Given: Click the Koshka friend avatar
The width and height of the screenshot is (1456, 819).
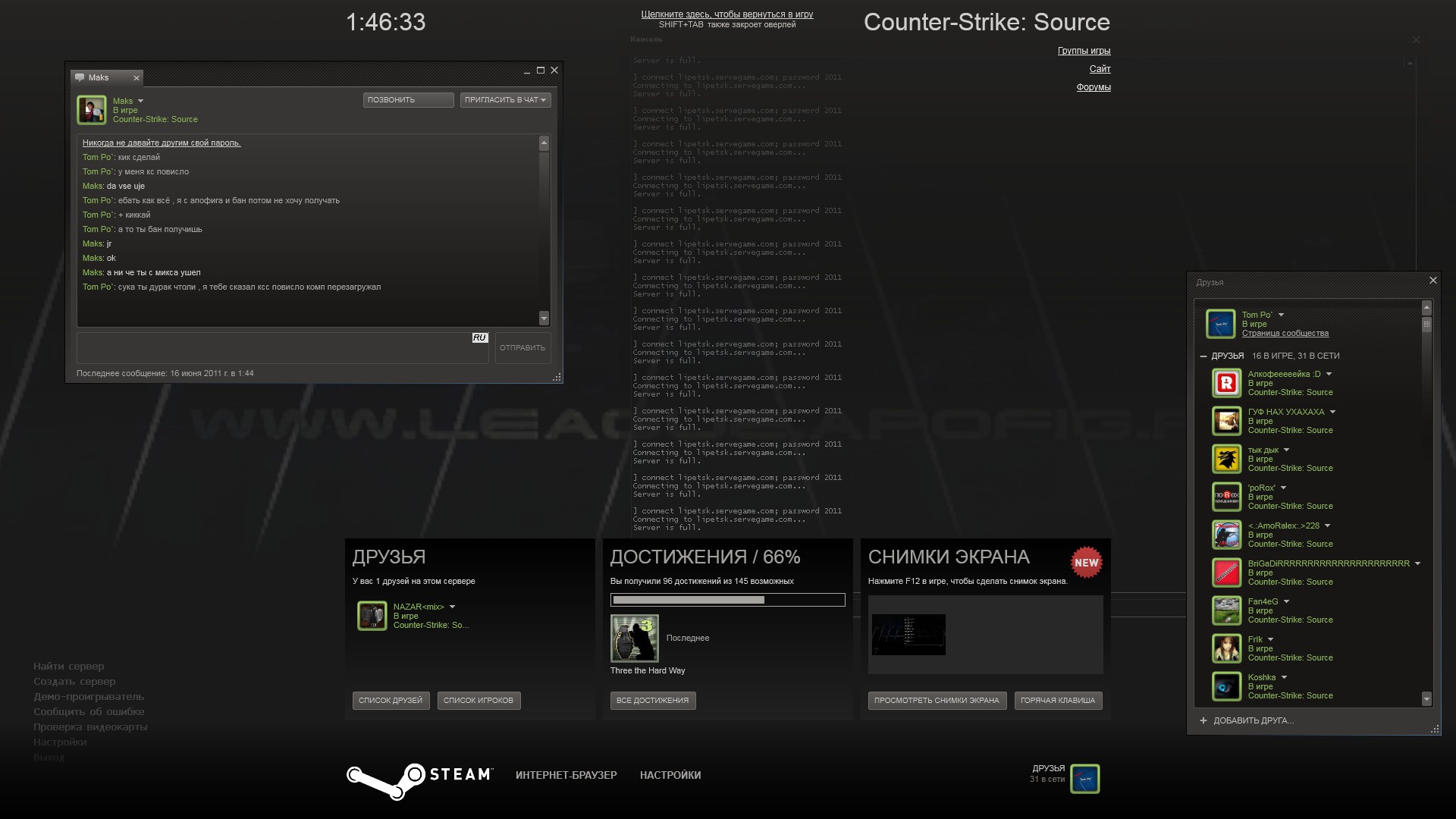Looking at the screenshot, I should [x=1226, y=686].
